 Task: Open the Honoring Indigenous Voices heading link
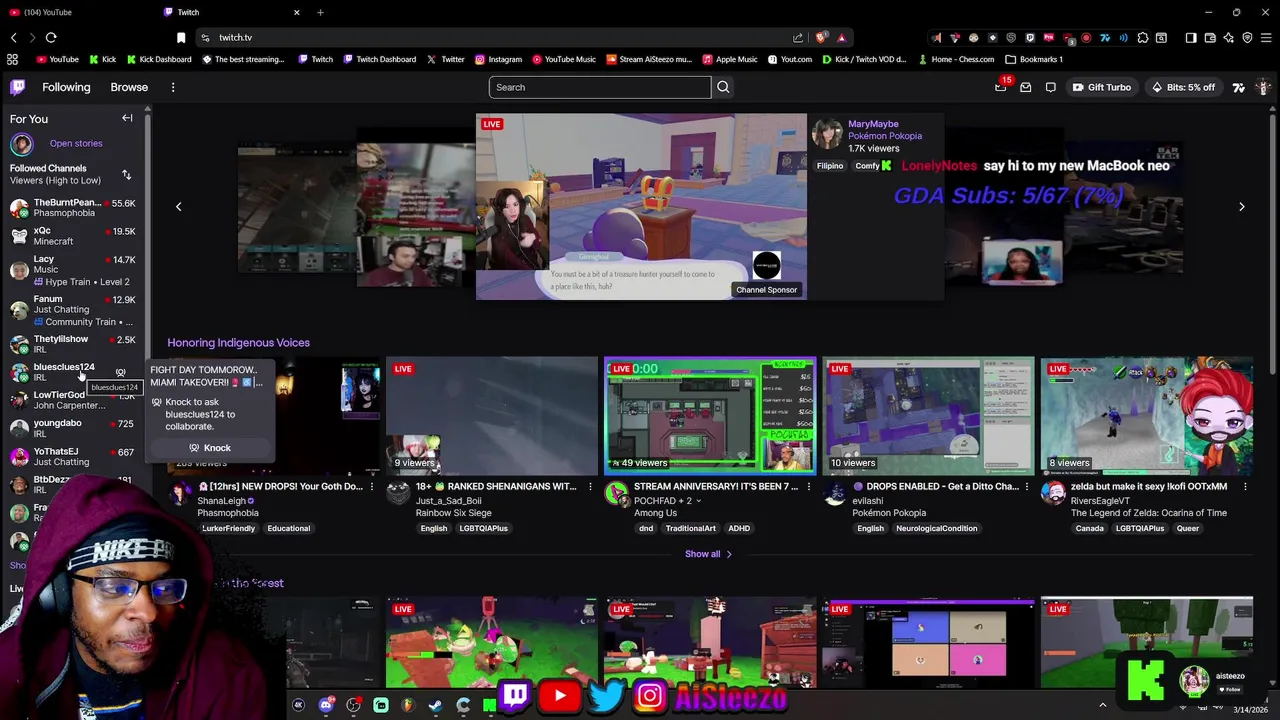[x=238, y=343]
